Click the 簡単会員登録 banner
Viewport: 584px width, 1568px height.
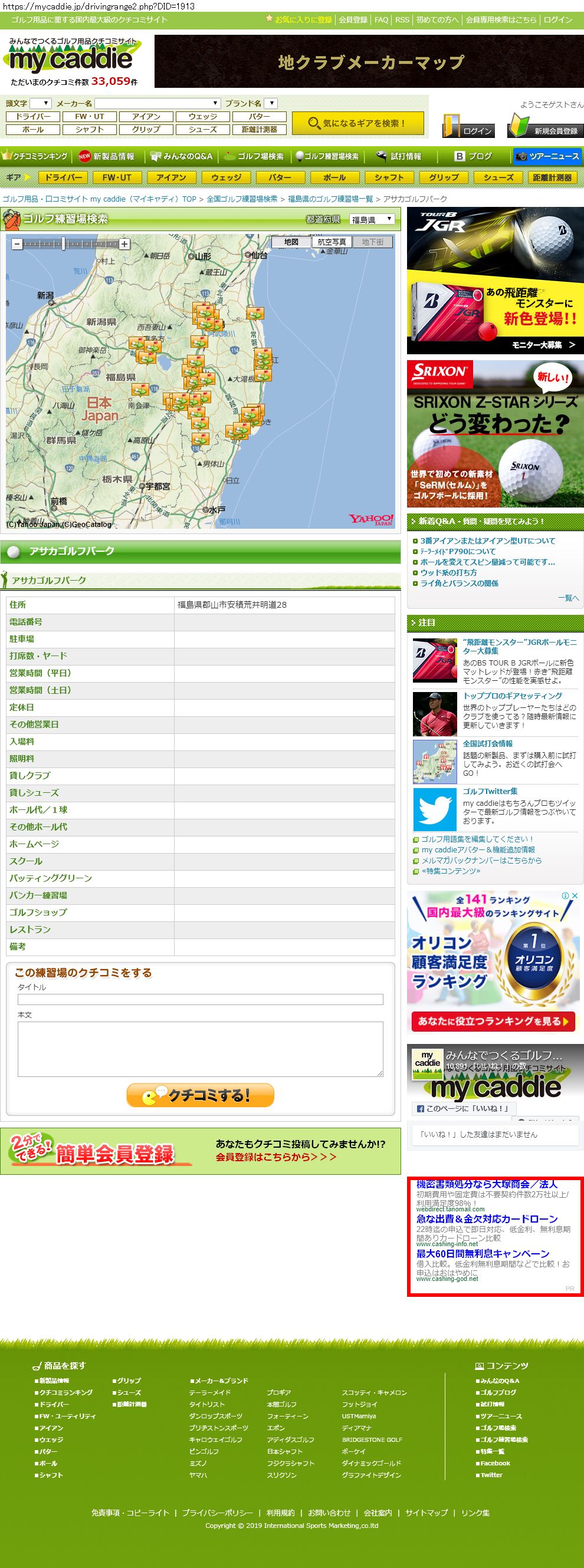point(201,1151)
